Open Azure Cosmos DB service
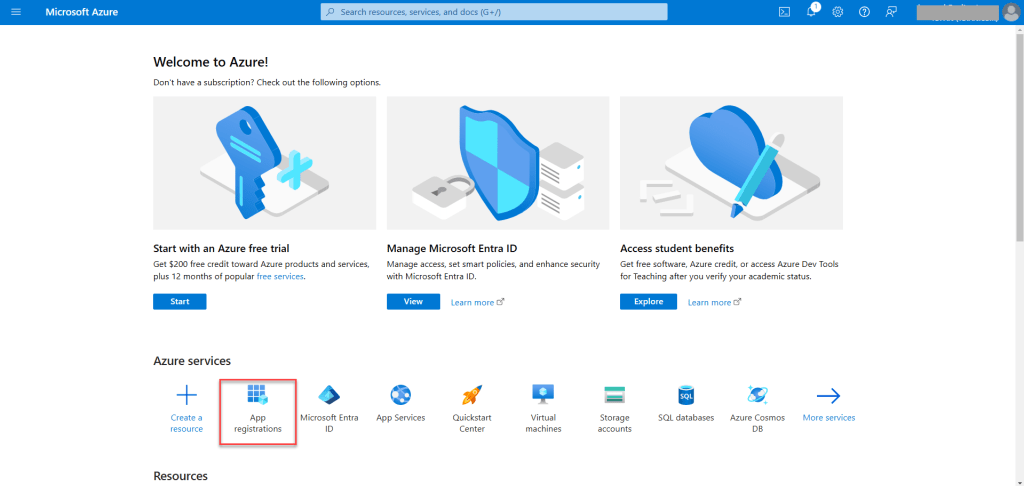This screenshot has width=1024, height=486. click(x=757, y=395)
